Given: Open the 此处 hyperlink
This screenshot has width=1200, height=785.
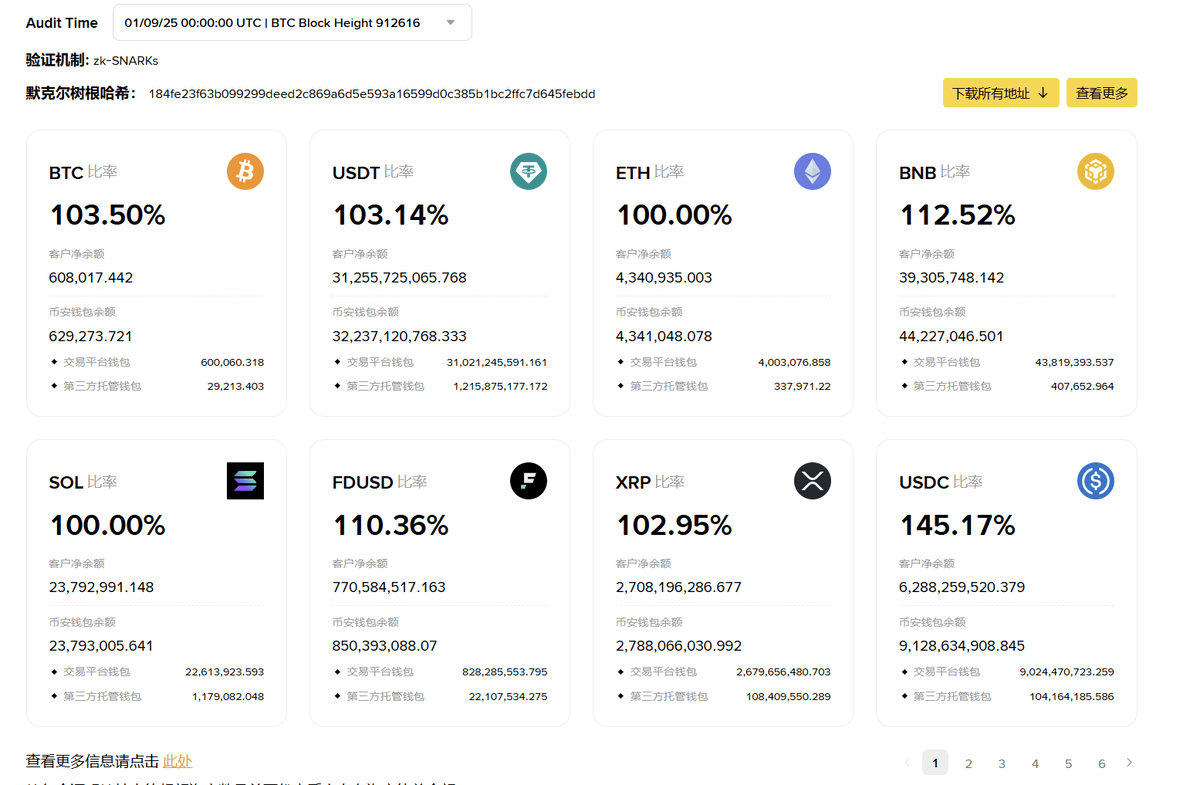Looking at the screenshot, I should tap(177, 762).
